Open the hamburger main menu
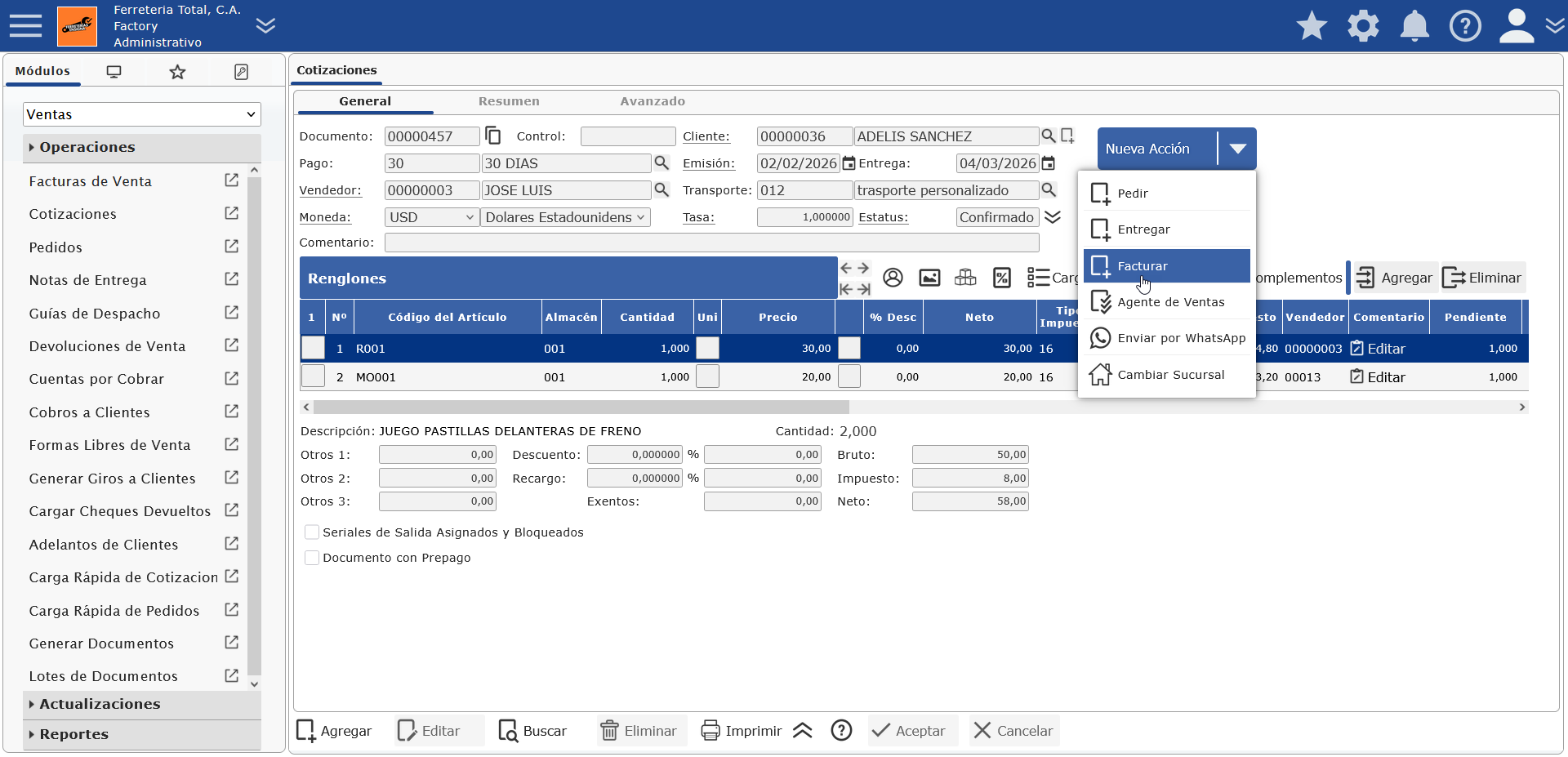The height and width of the screenshot is (757, 1568). point(25,26)
